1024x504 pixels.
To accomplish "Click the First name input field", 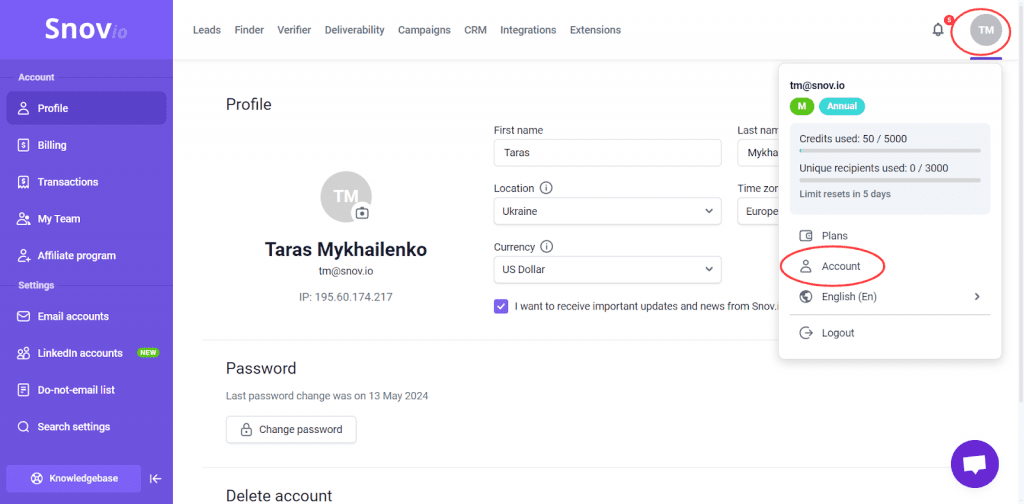I will pyautogui.click(x=607, y=153).
